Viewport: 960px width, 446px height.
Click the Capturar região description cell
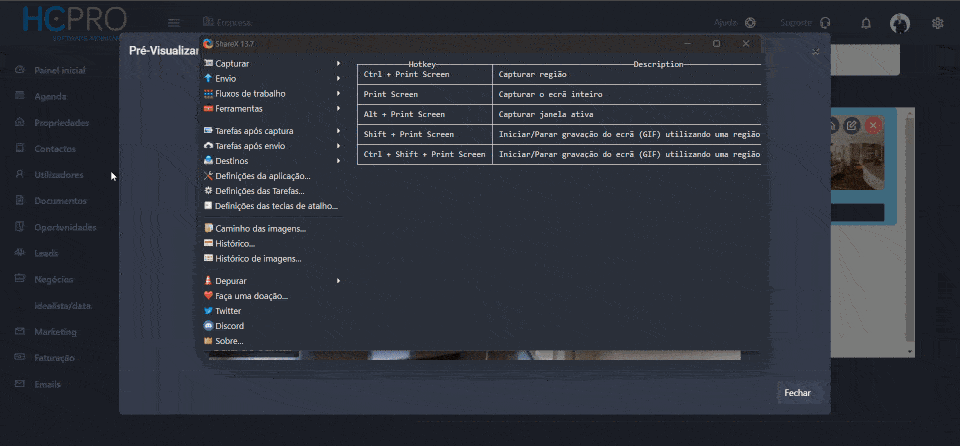pos(627,74)
